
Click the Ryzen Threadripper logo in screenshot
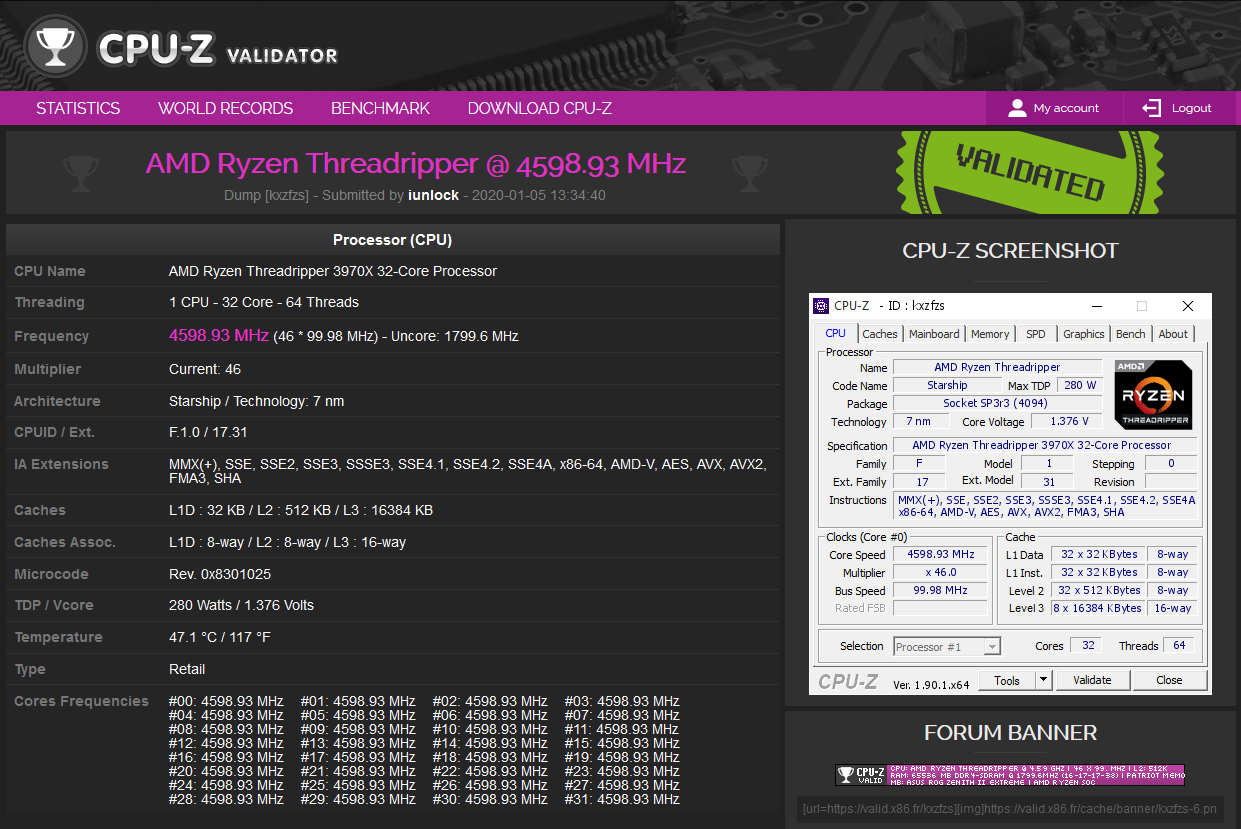[1154, 394]
